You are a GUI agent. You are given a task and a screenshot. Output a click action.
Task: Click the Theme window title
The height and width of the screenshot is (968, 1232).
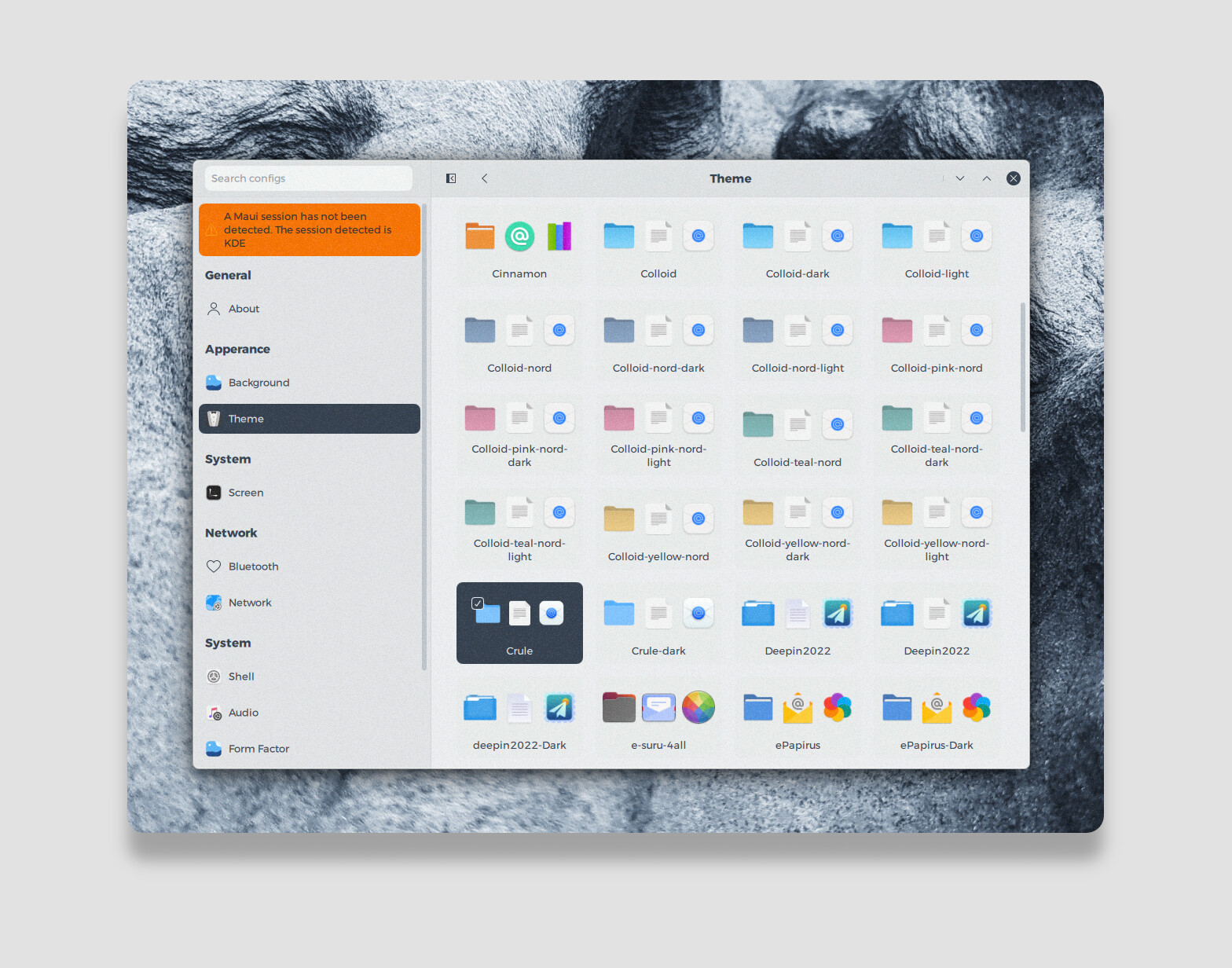731,178
